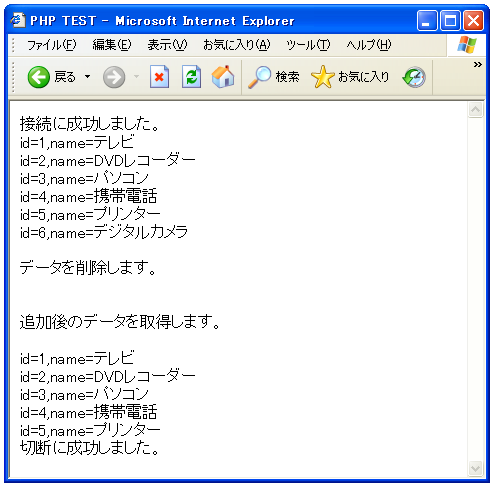This screenshot has width=492, height=486.
Task: Open the ヘルプ(H) menu
Action: pos(369,45)
